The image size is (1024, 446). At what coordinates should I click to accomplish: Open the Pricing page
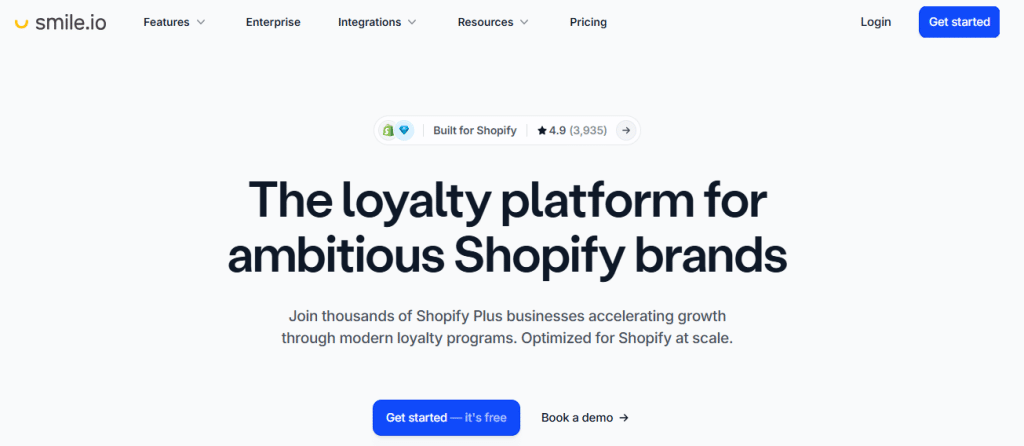tap(588, 22)
